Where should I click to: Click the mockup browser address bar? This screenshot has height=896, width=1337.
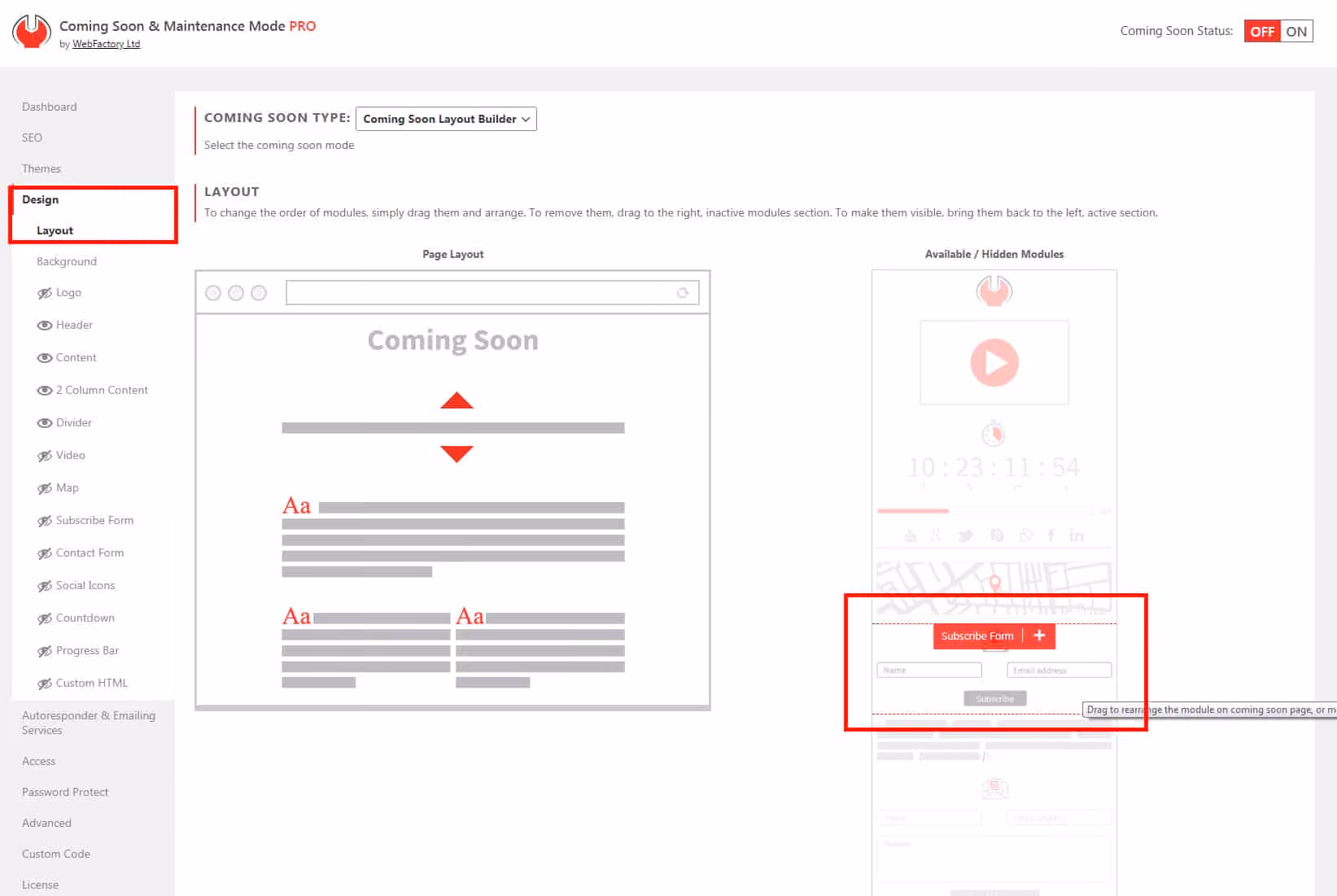pyautogui.click(x=492, y=293)
